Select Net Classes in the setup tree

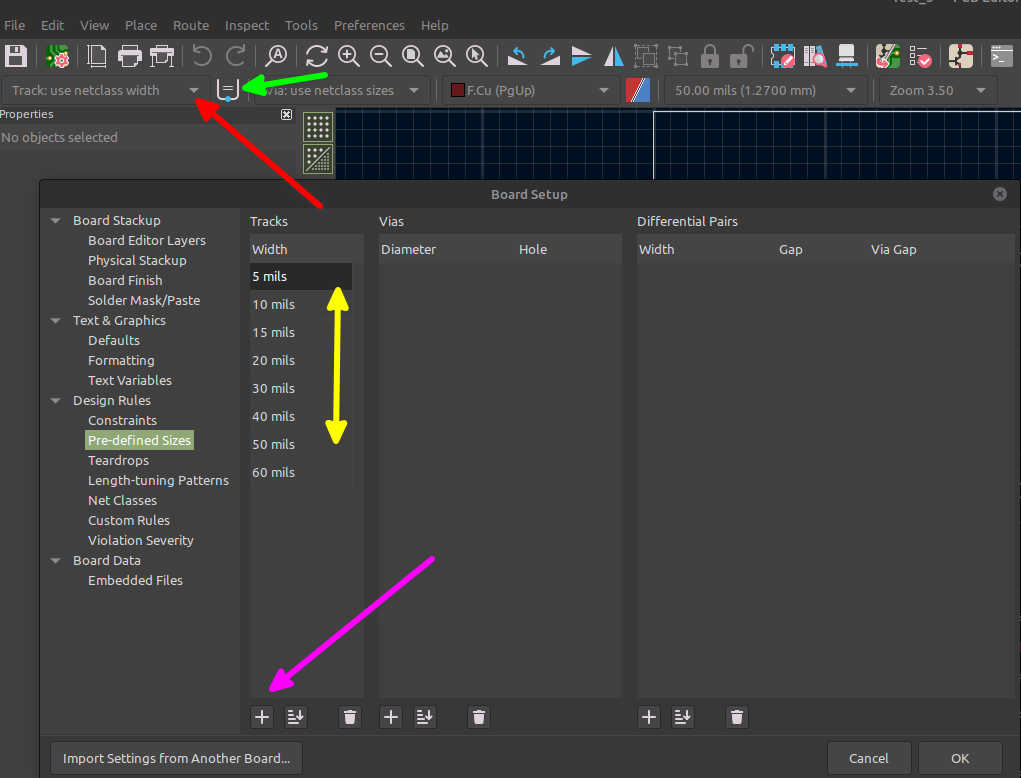point(122,500)
